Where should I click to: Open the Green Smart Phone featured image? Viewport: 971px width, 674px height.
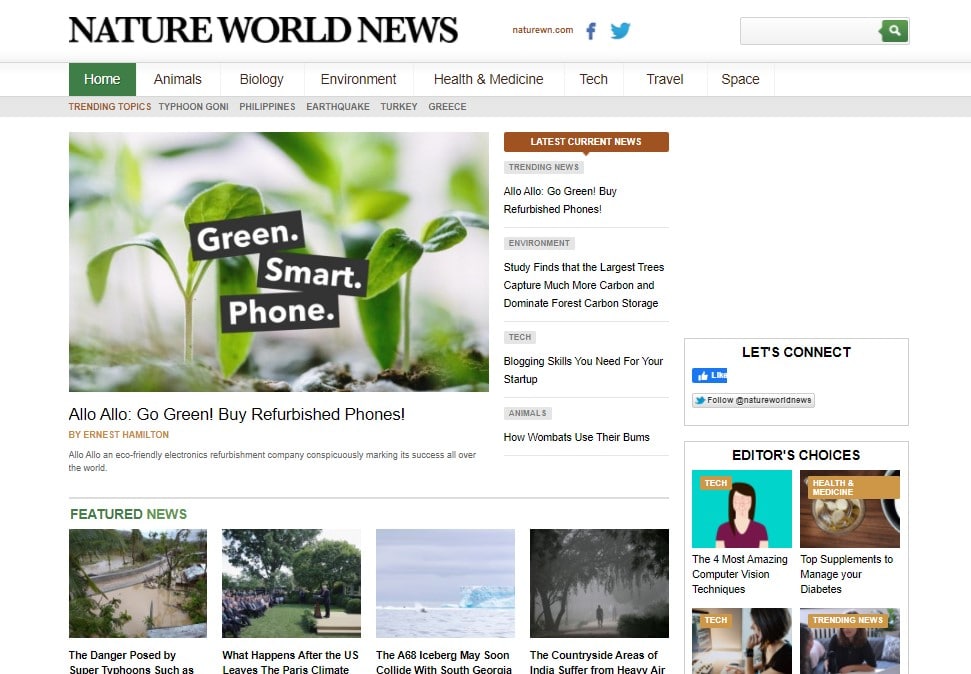278,261
